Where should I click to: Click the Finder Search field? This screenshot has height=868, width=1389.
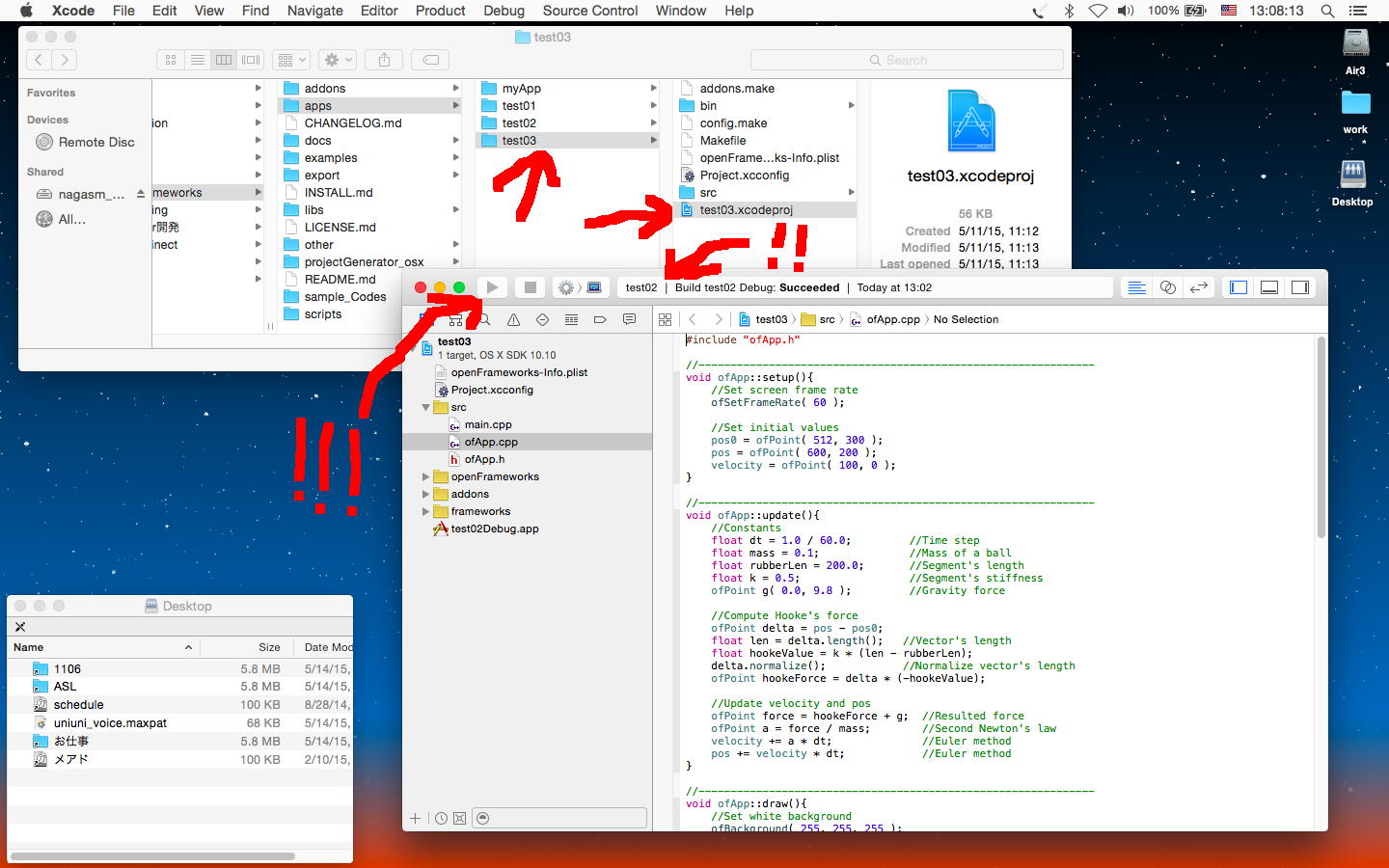[x=907, y=60]
